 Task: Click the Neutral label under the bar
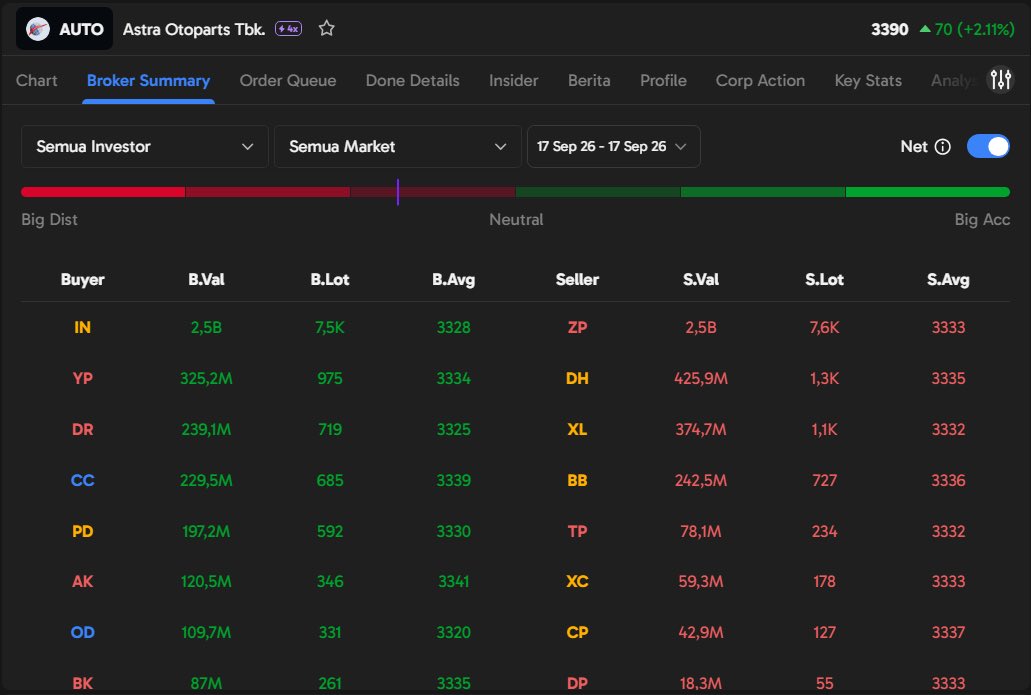point(516,220)
